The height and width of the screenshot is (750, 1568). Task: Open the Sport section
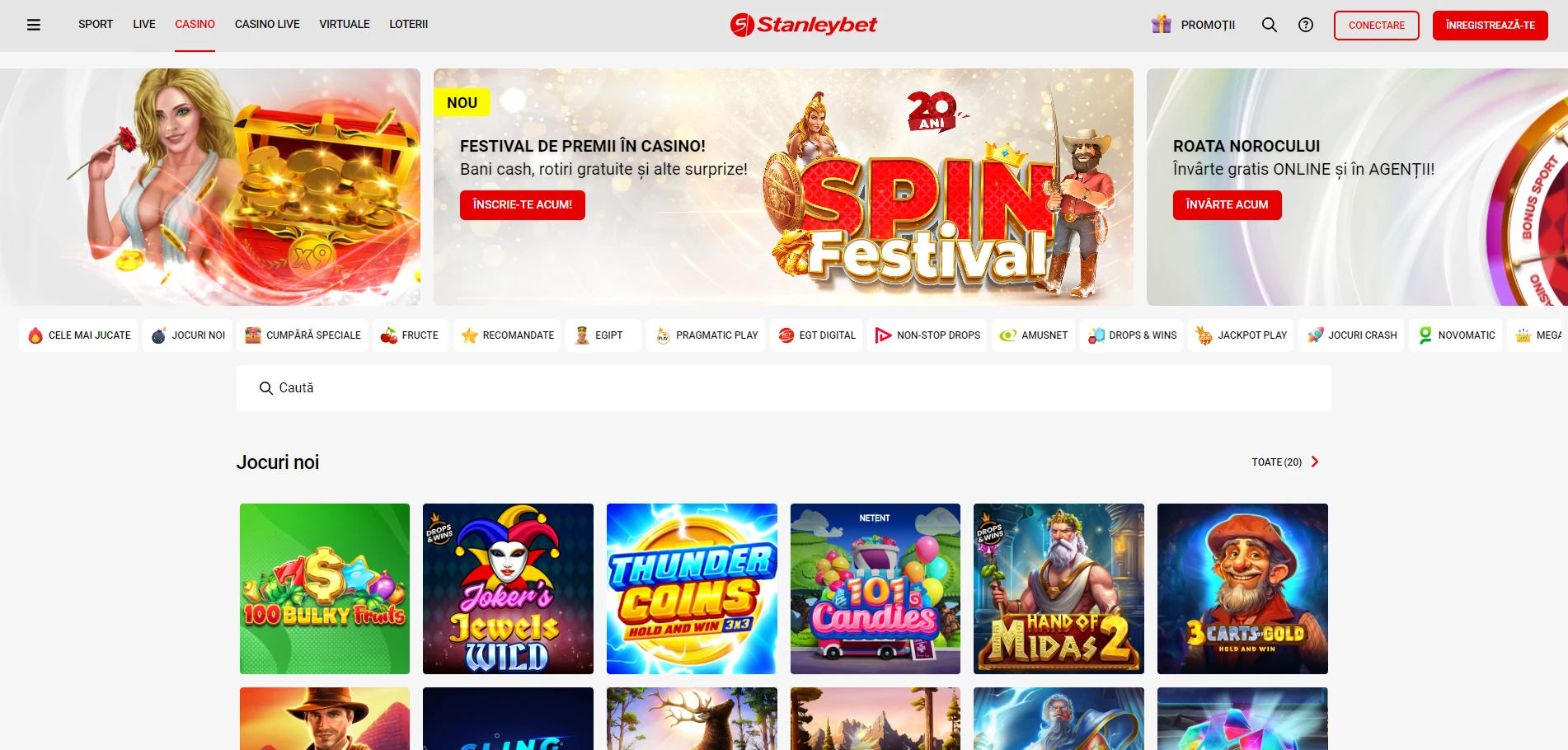pyautogui.click(x=96, y=25)
